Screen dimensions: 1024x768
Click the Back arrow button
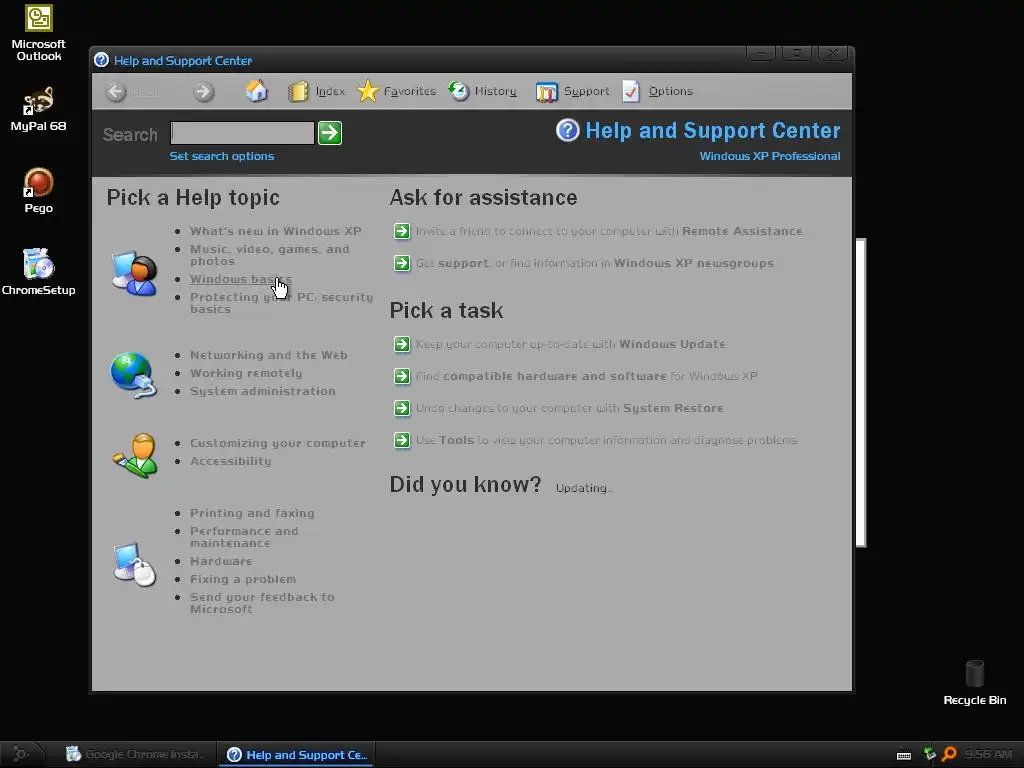[x=116, y=92]
